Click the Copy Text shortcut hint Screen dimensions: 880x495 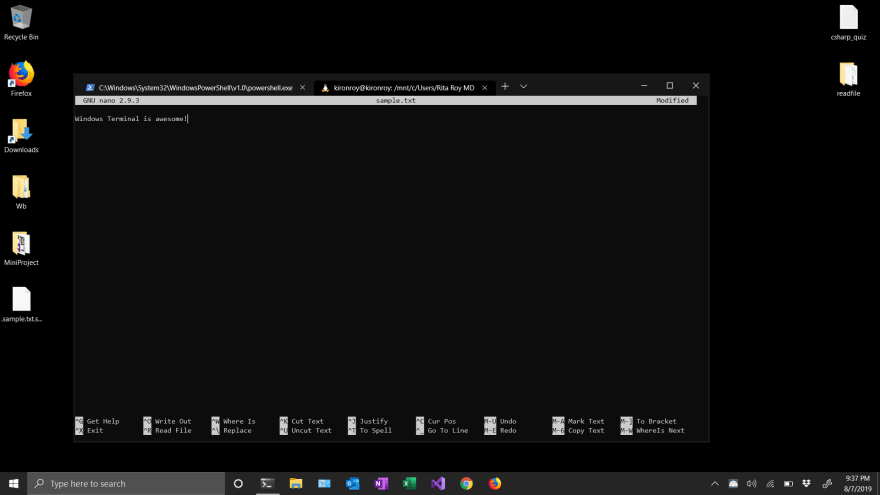pos(579,431)
